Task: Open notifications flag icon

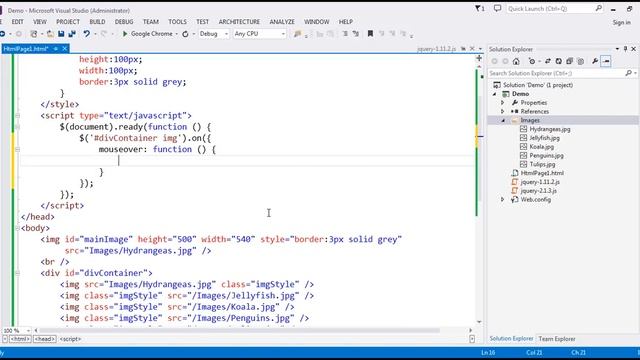Action: 480,8
